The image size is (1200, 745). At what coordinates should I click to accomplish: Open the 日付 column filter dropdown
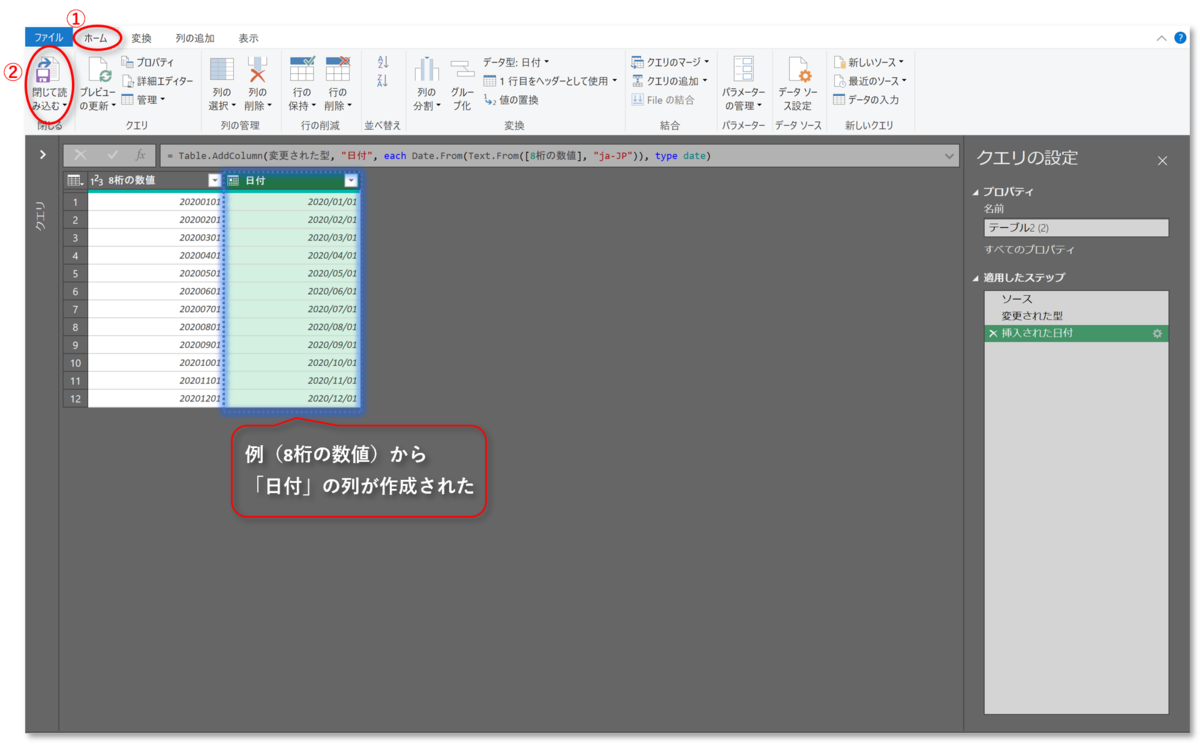click(350, 180)
